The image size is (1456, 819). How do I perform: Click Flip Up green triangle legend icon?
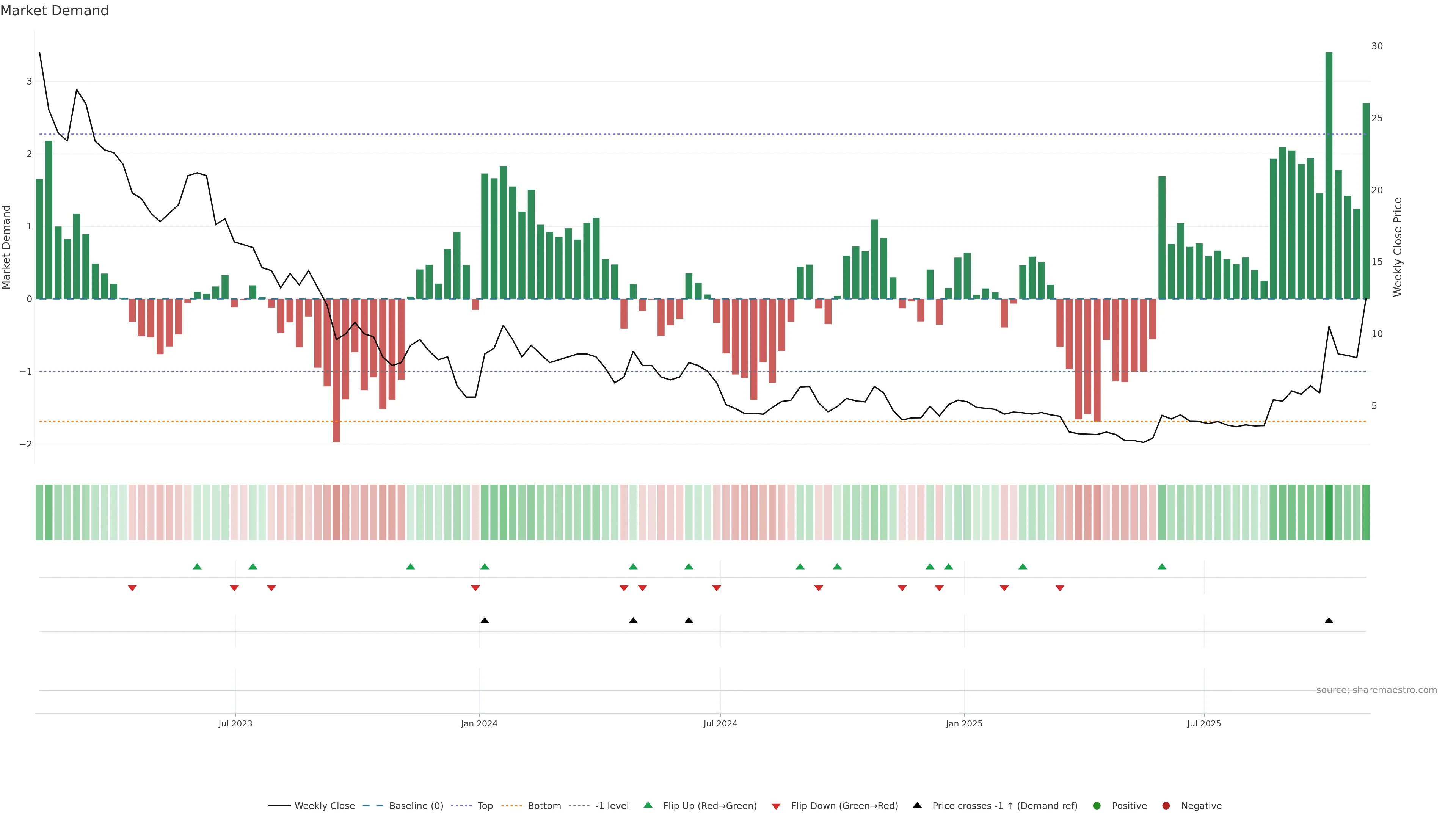648,805
